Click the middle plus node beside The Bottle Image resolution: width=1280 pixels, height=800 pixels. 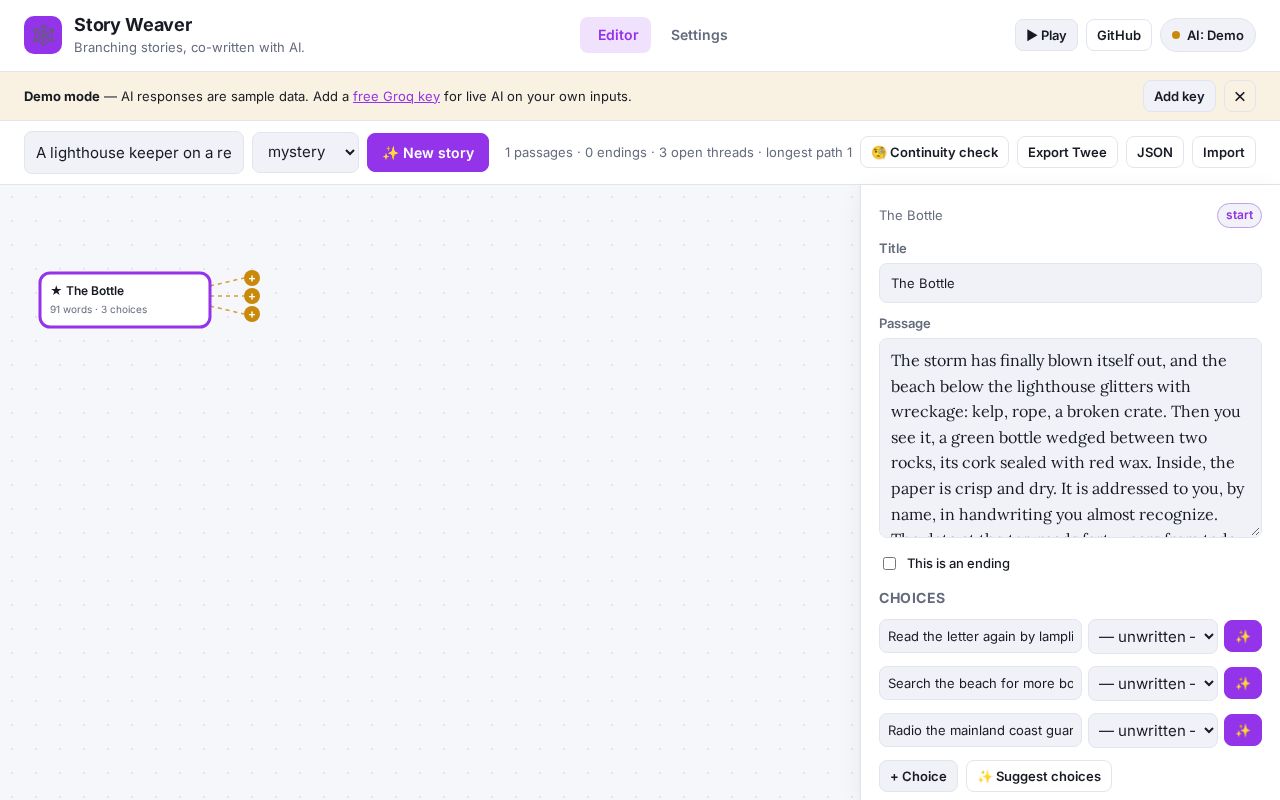point(252,296)
